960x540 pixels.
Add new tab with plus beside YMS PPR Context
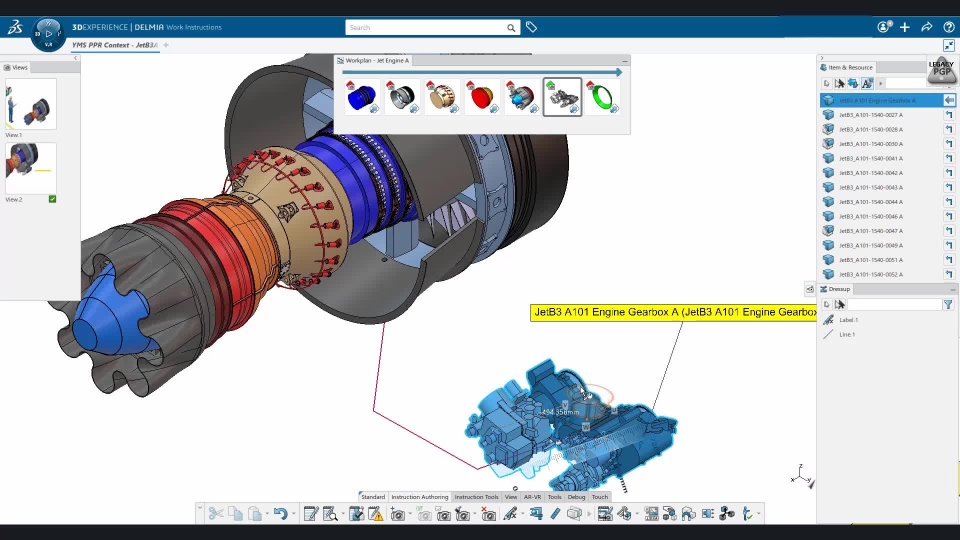point(166,45)
